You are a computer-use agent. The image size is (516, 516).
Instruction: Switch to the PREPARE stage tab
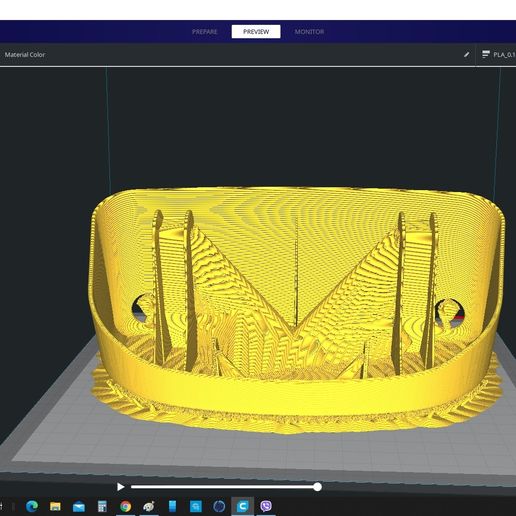[205, 32]
